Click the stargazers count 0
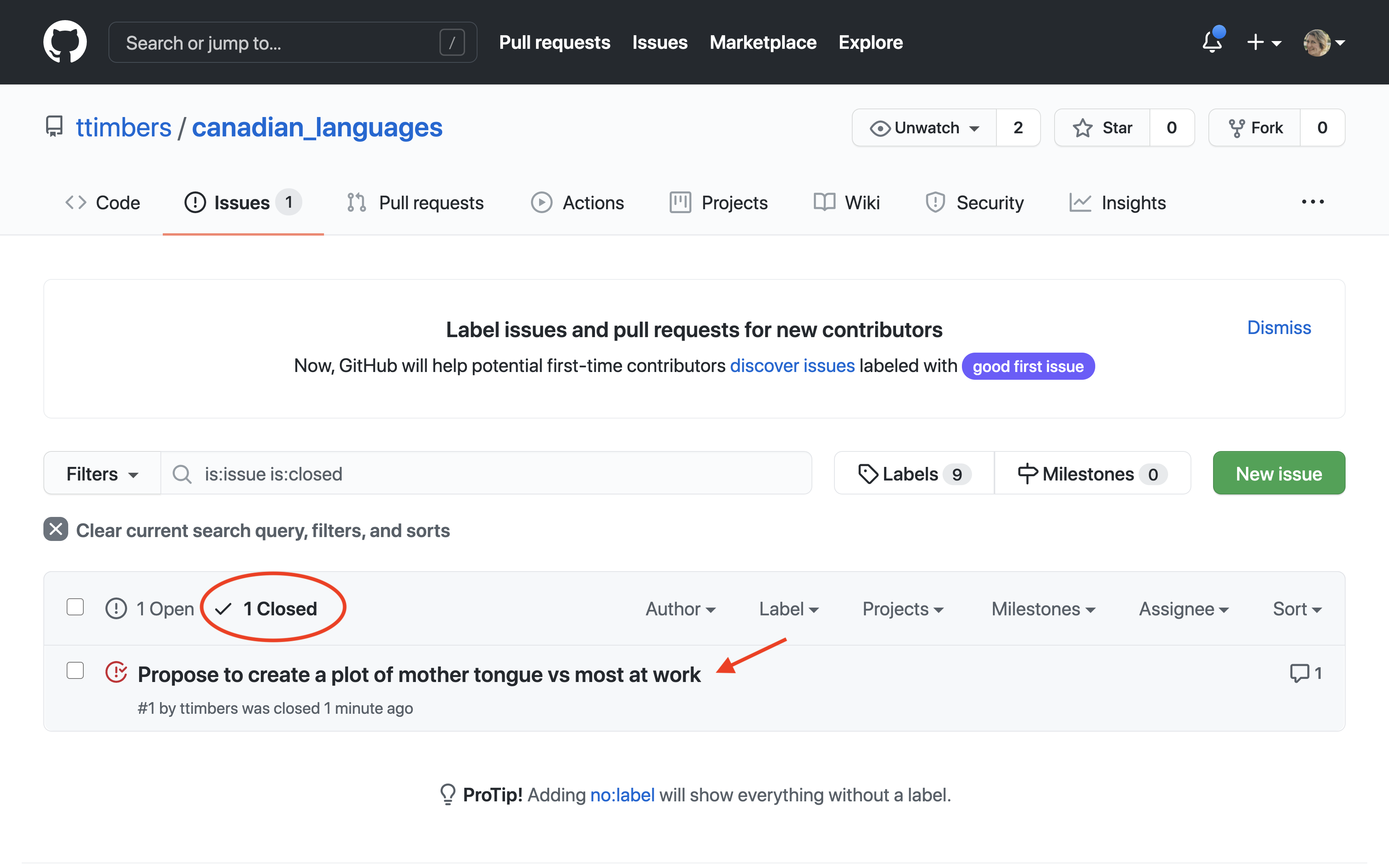Viewport: 1389px width, 868px height. (x=1172, y=127)
